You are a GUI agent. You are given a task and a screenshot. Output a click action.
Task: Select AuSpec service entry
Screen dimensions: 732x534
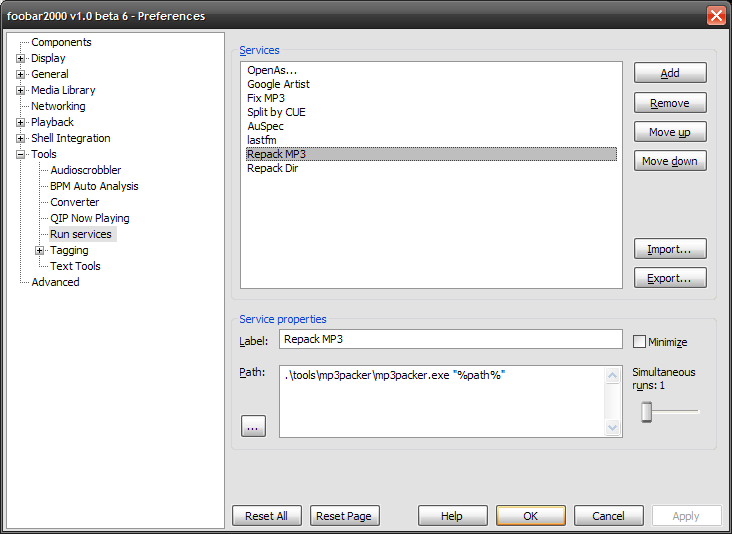[431, 126]
